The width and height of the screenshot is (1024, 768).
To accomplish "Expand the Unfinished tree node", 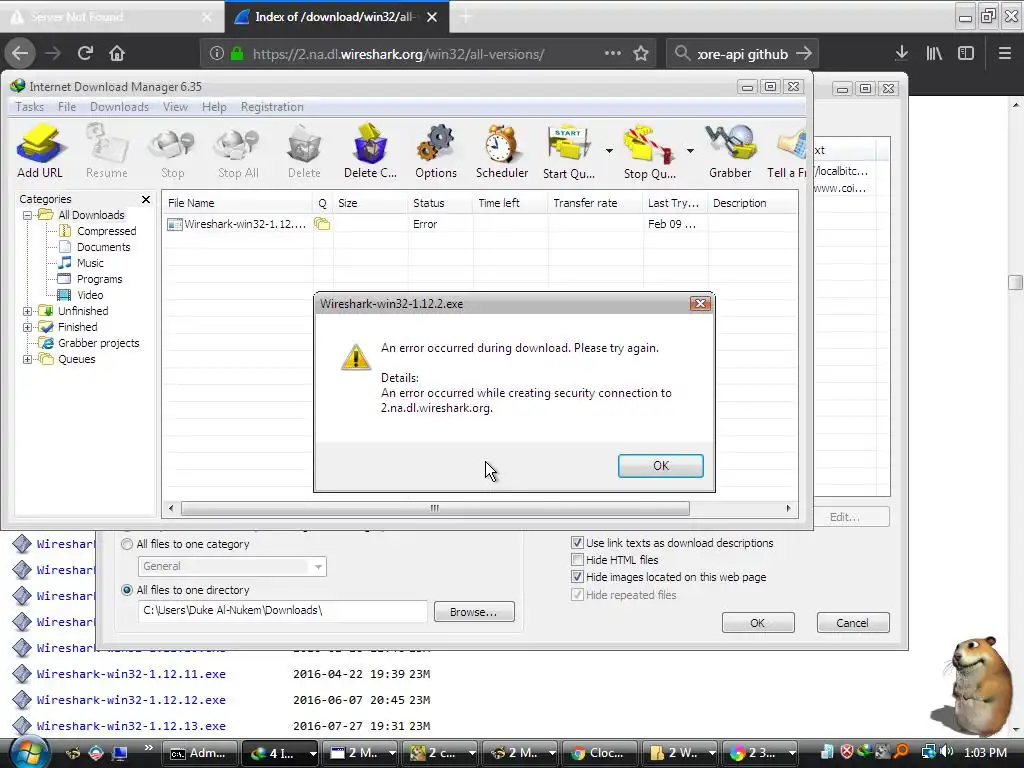I will point(27,311).
